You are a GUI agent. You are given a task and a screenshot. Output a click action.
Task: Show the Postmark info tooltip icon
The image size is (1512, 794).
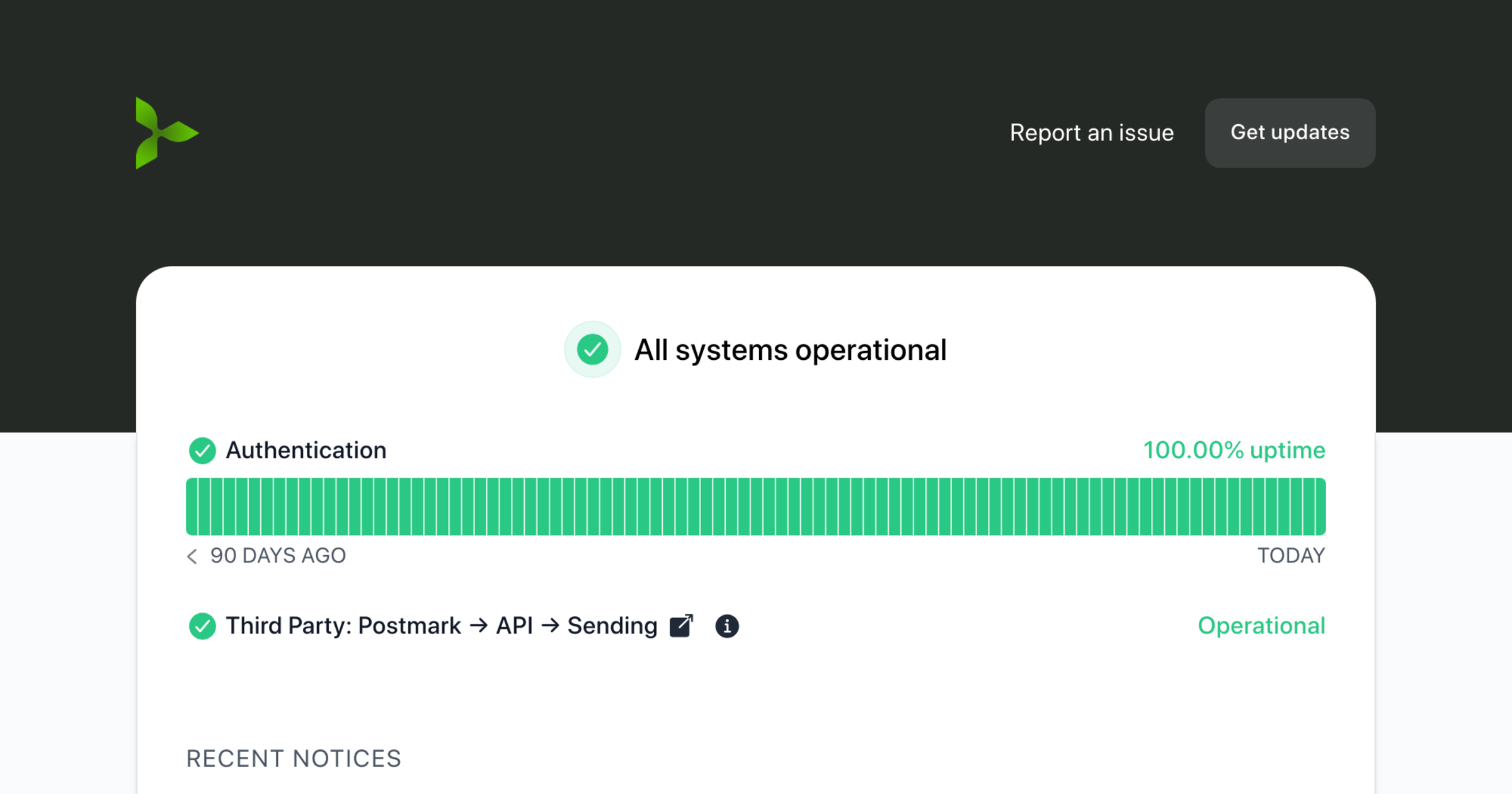(x=727, y=626)
